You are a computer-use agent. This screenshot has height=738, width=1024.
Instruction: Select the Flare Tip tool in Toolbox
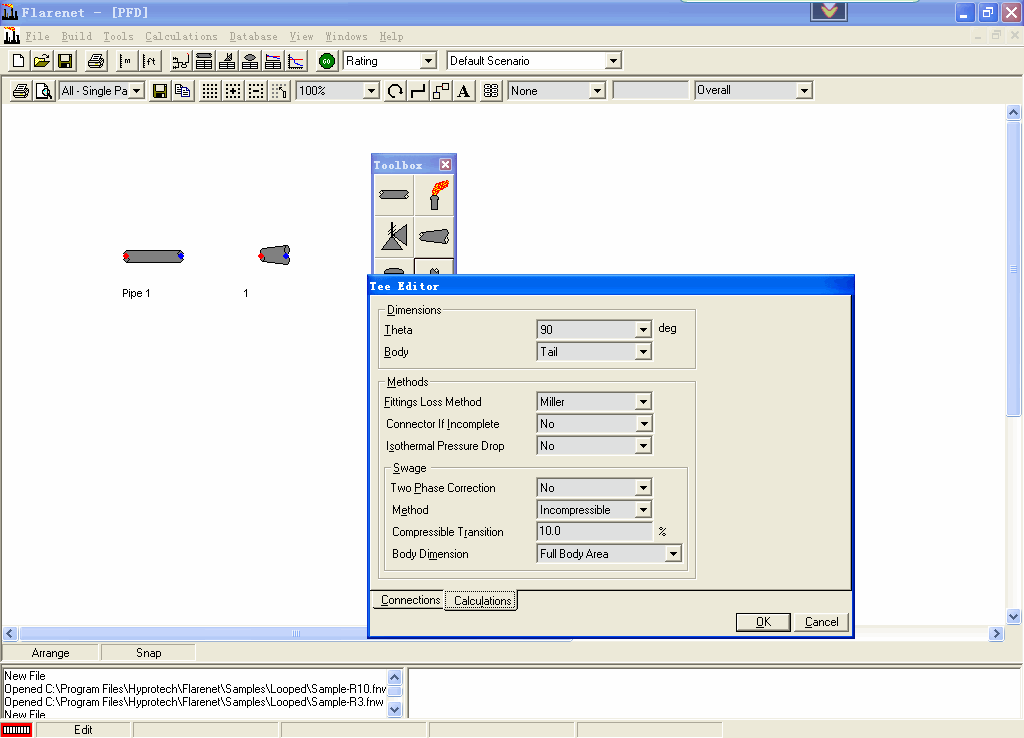point(434,195)
